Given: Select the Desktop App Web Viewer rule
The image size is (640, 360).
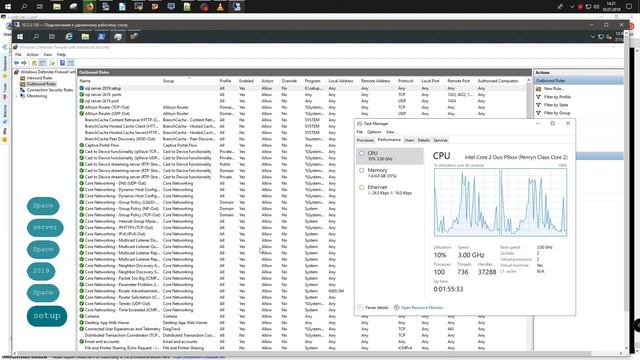Looking at the screenshot, I should 107,322.
